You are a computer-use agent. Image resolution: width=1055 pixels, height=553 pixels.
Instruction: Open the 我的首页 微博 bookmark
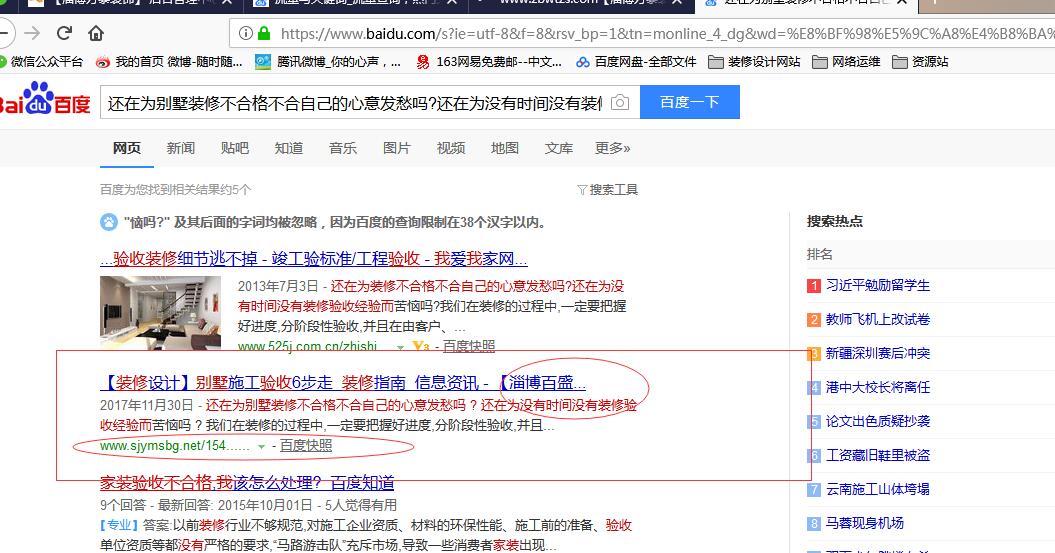(169, 62)
